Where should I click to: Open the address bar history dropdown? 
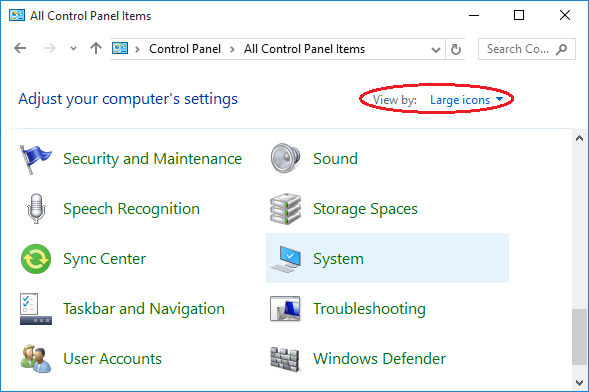[436, 49]
